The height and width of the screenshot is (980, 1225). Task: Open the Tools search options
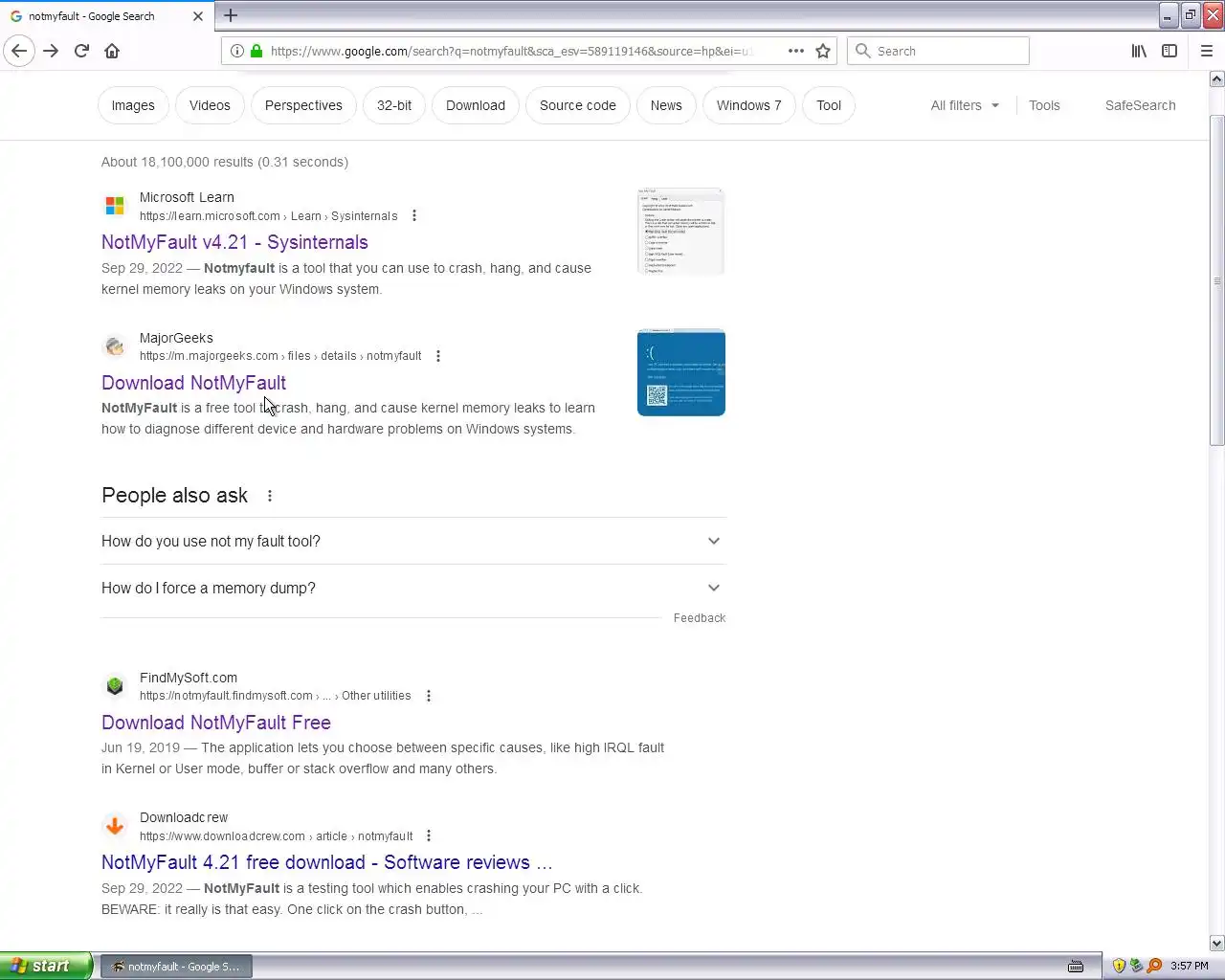(x=1044, y=105)
